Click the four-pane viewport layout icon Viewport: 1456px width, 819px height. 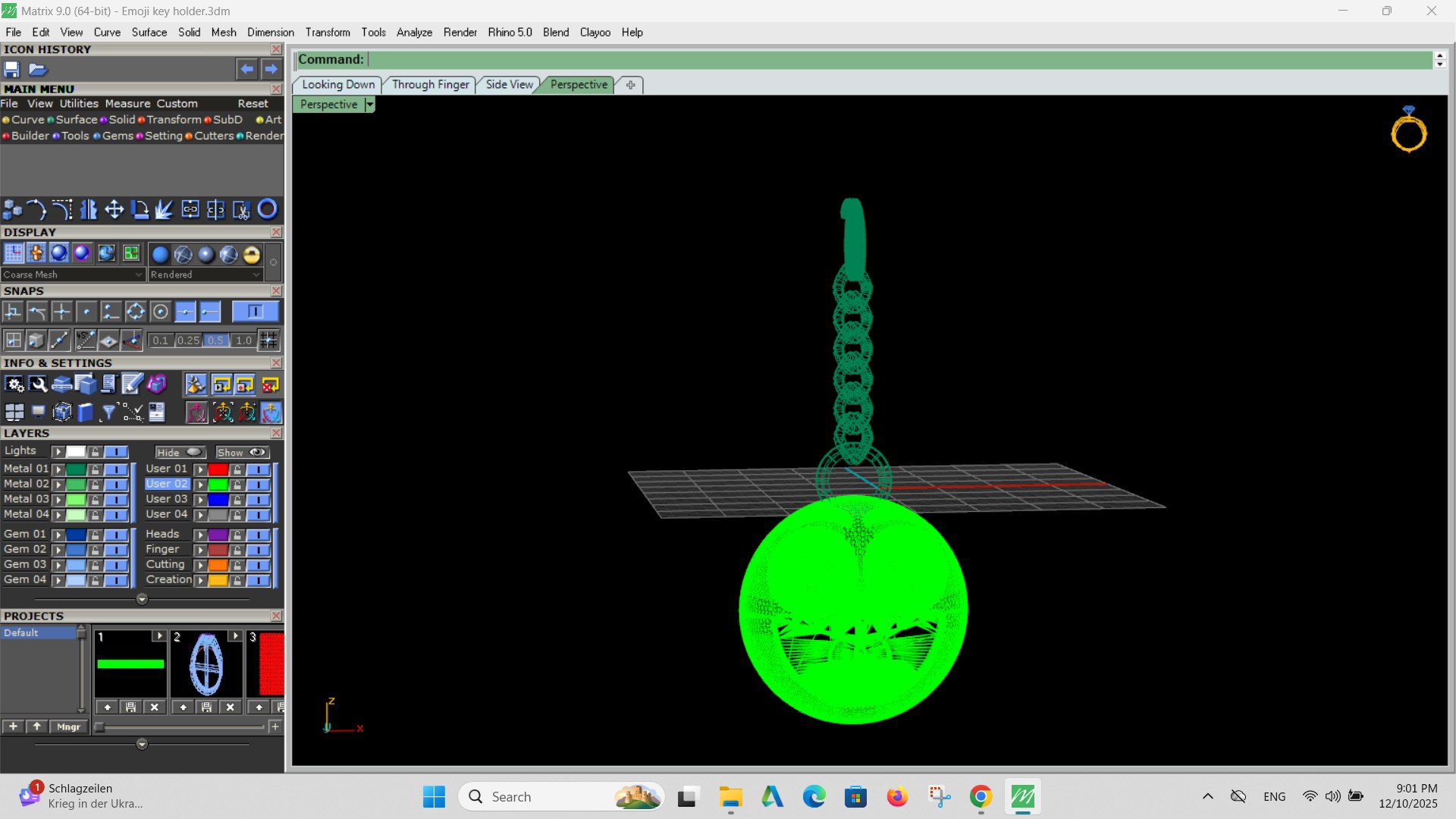click(14, 412)
